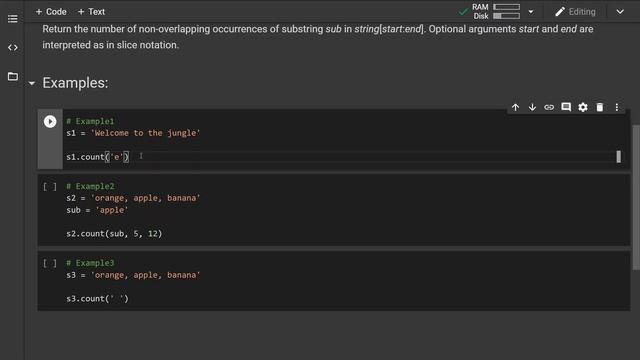Open the table of contents sidebar icon
This screenshot has height=360, width=640.
pyautogui.click(x=13, y=19)
